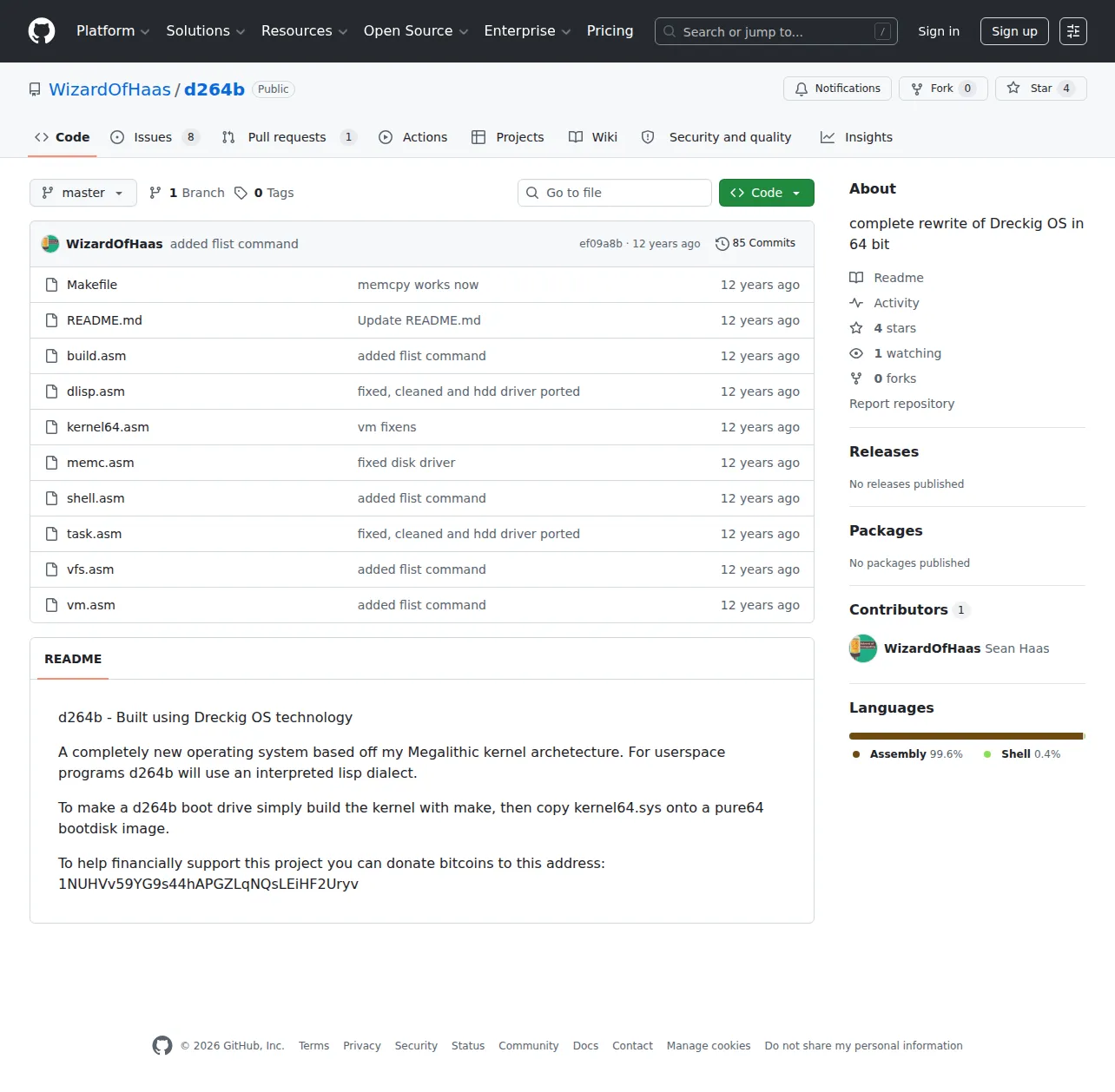Select the README tab heading
Screen dimensions: 1115x1092
[x=73, y=659]
